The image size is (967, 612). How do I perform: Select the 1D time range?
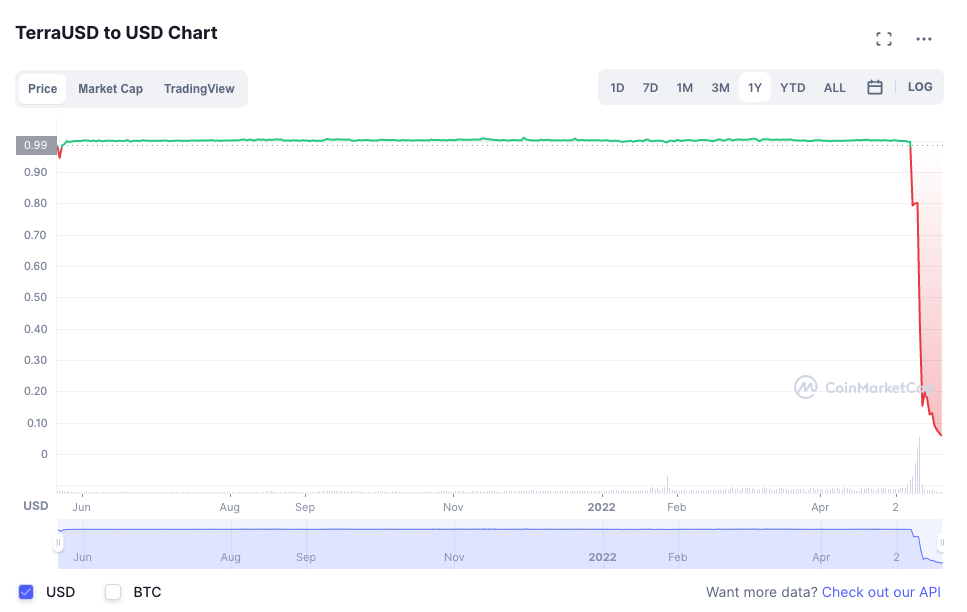click(x=617, y=88)
